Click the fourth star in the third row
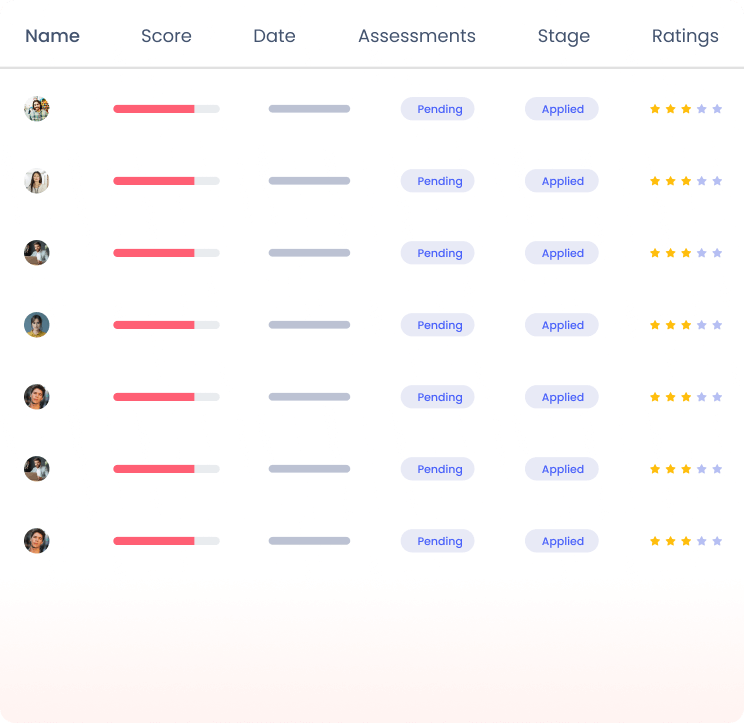The width and height of the screenshot is (744, 723). point(701,253)
